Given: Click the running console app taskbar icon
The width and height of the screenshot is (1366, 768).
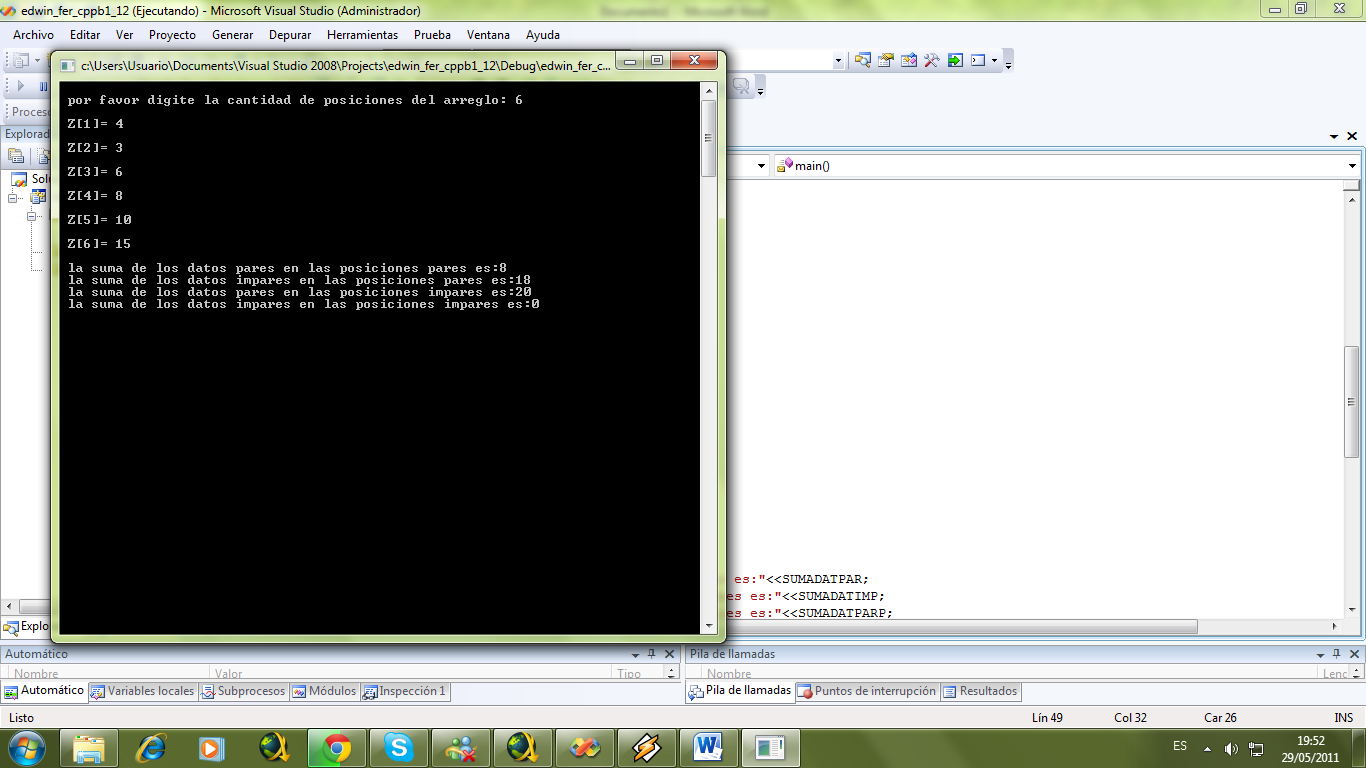Looking at the screenshot, I should 770,747.
